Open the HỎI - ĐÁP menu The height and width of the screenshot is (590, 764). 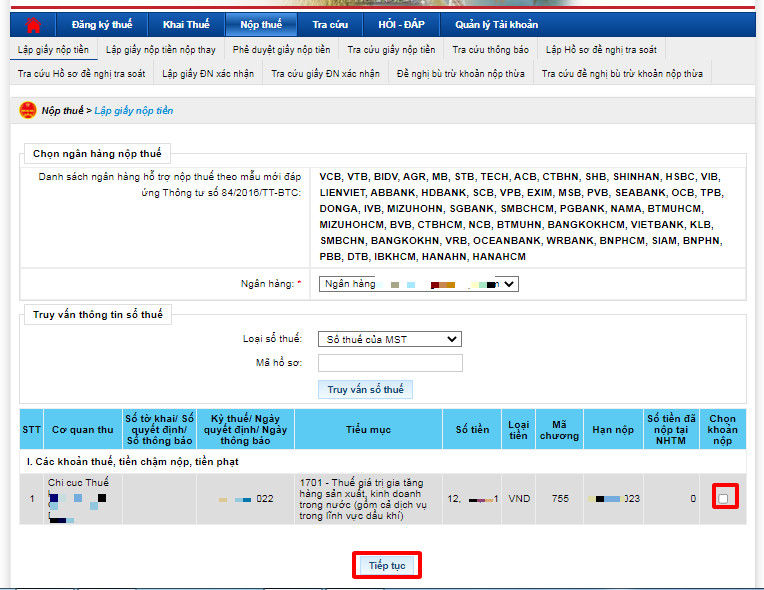[x=401, y=24]
